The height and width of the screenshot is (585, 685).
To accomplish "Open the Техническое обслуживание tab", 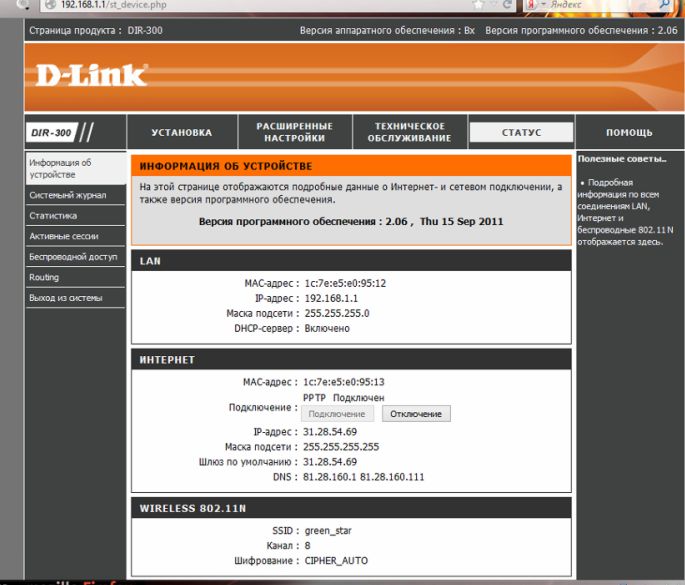I will point(409,132).
